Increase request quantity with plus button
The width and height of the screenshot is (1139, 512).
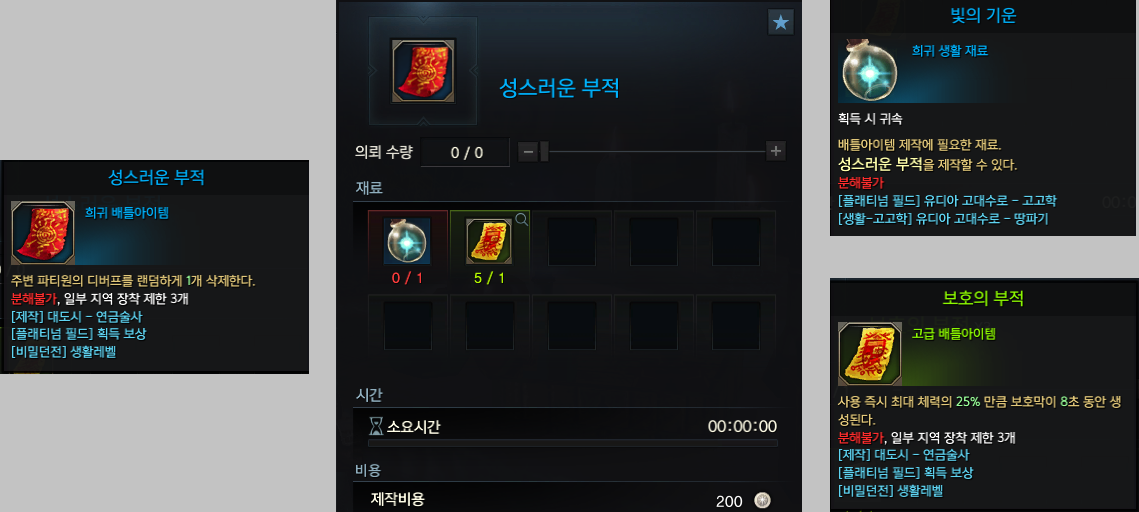point(776,151)
